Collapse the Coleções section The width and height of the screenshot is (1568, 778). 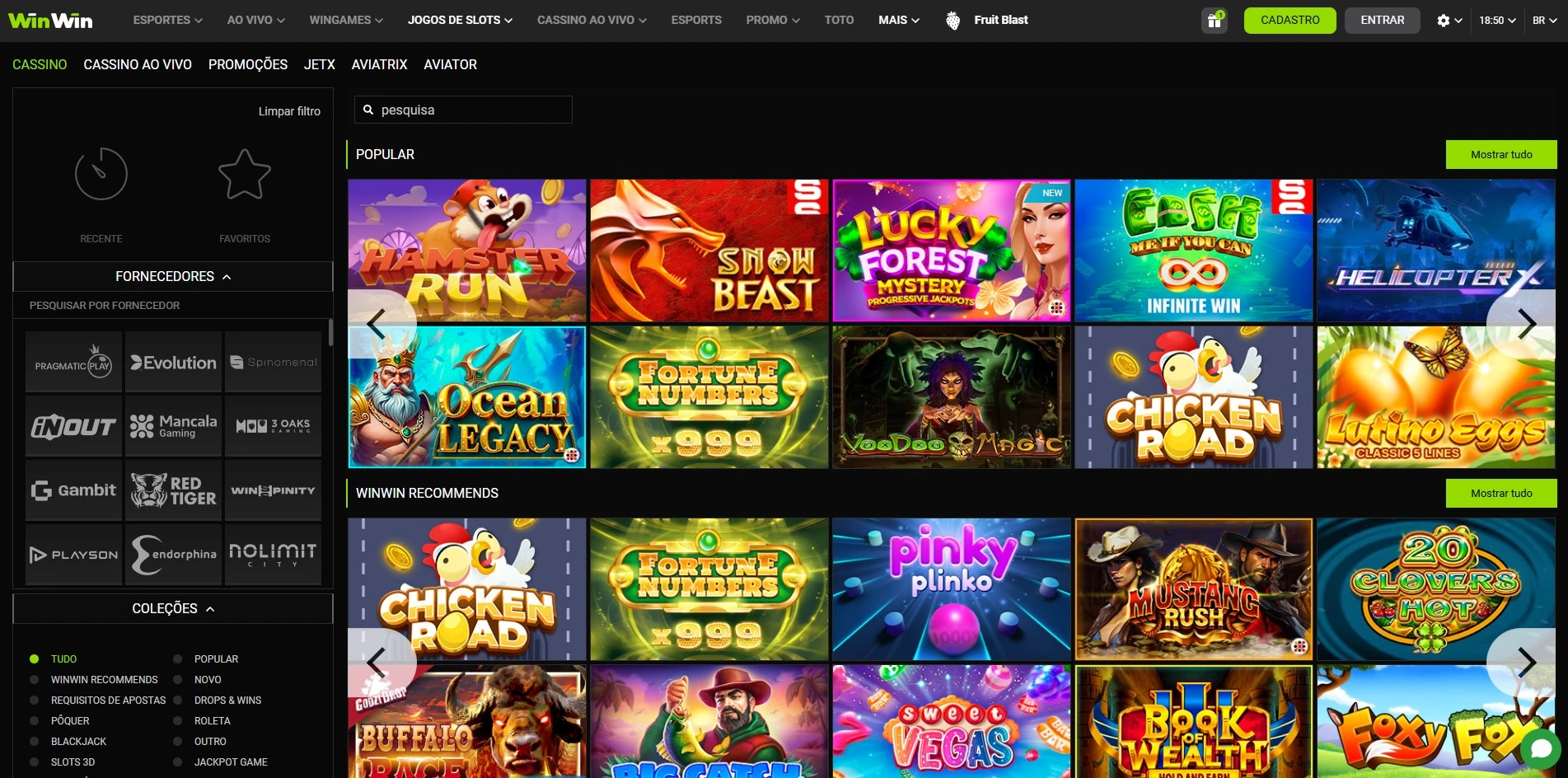[173, 609]
